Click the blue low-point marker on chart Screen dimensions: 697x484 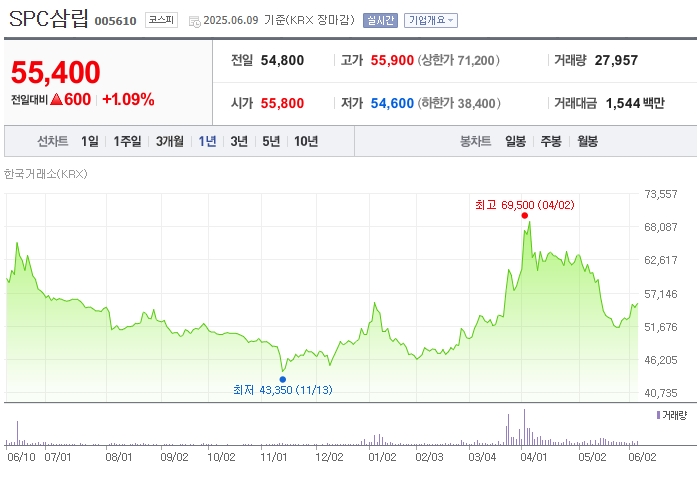click(283, 379)
